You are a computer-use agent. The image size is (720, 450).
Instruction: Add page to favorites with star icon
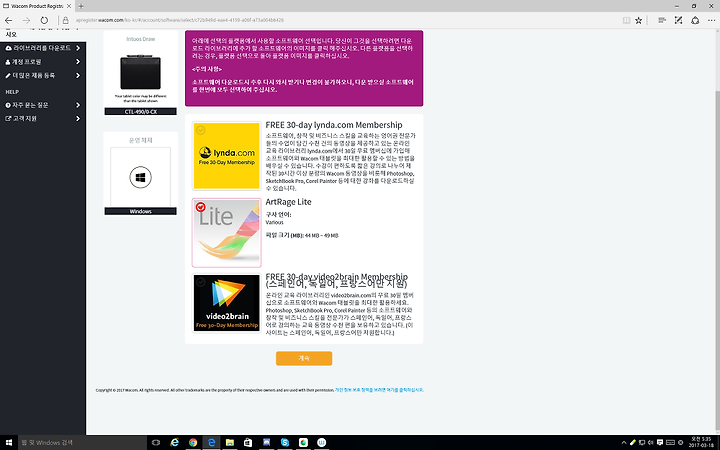(638, 20)
